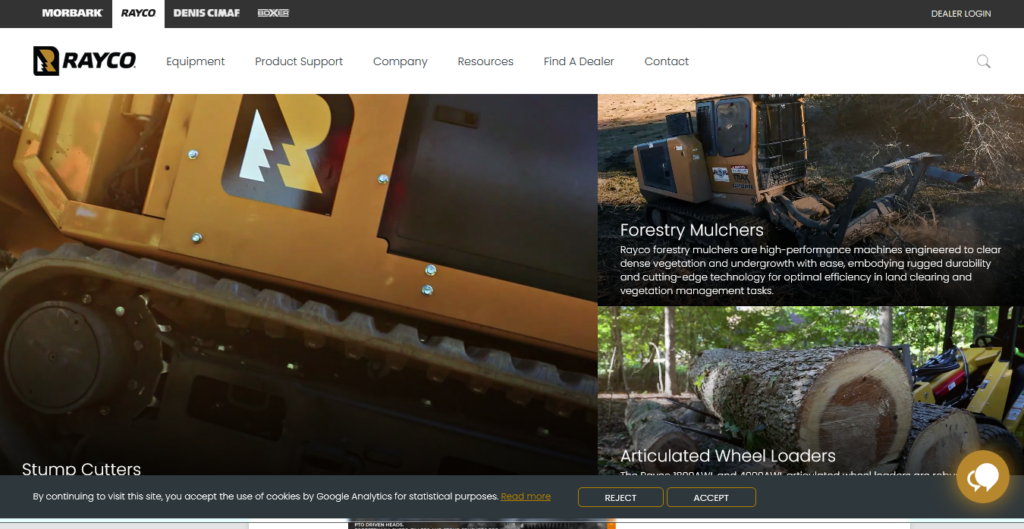Go to Find A Dealer

click(579, 61)
